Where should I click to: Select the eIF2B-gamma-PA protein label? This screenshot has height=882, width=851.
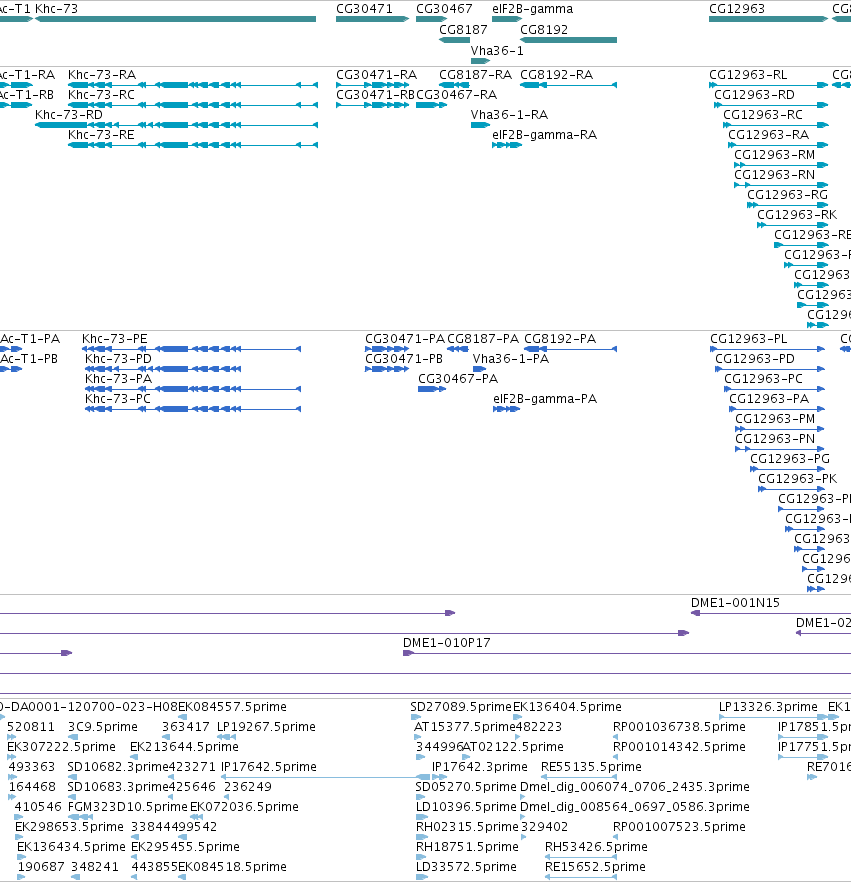545,399
